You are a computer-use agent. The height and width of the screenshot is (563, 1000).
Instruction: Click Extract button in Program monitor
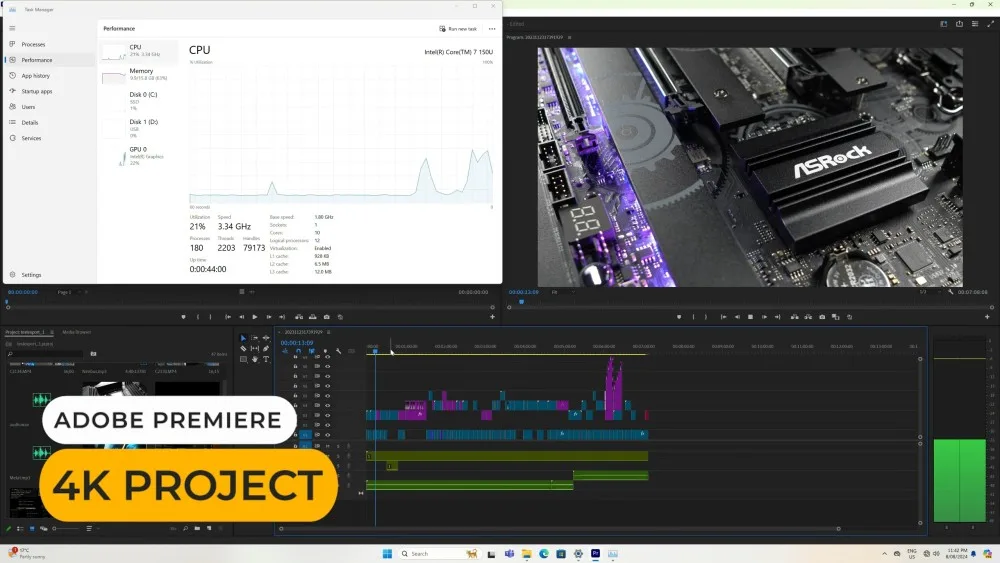808,317
